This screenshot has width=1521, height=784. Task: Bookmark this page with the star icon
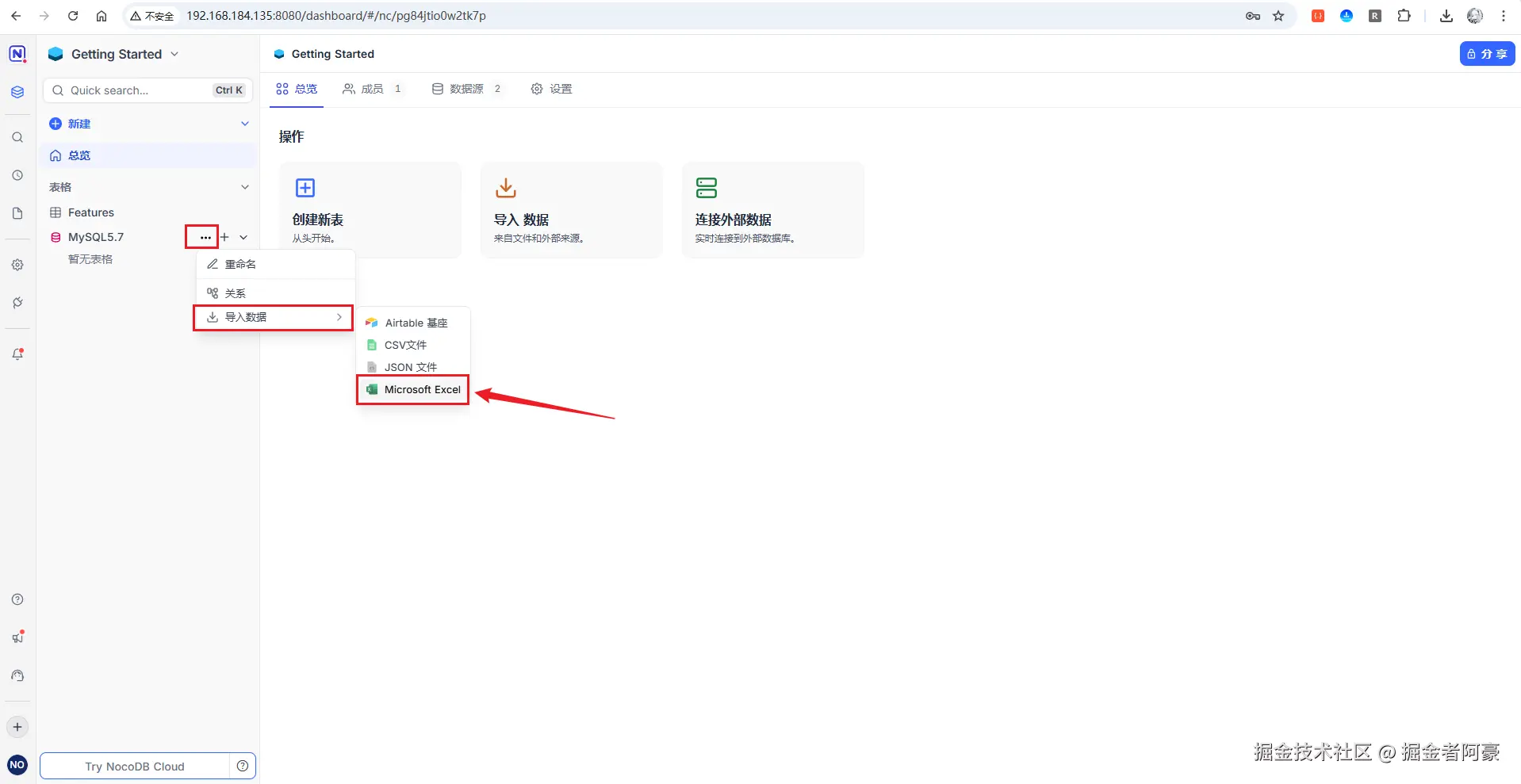coord(1278,16)
